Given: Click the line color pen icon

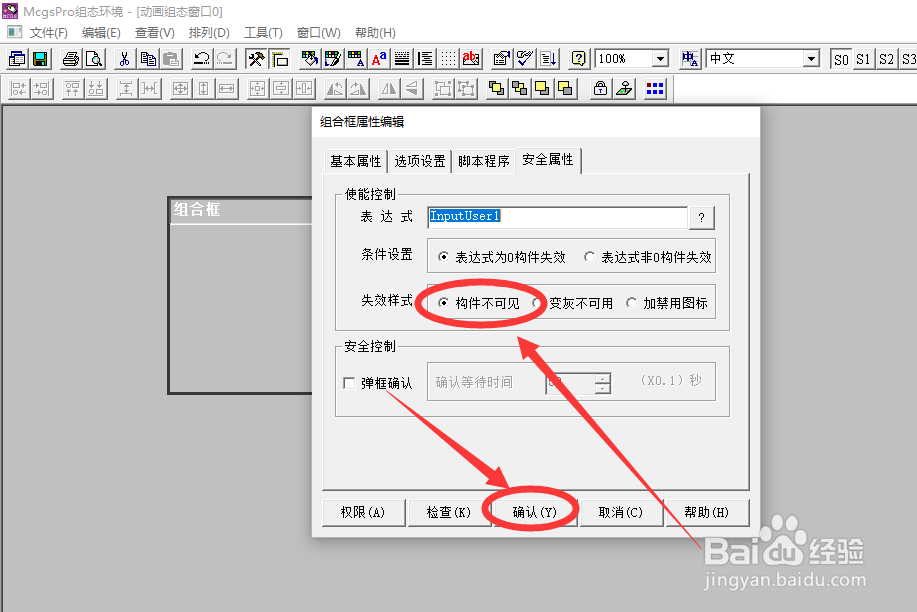Looking at the screenshot, I should [333, 59].
